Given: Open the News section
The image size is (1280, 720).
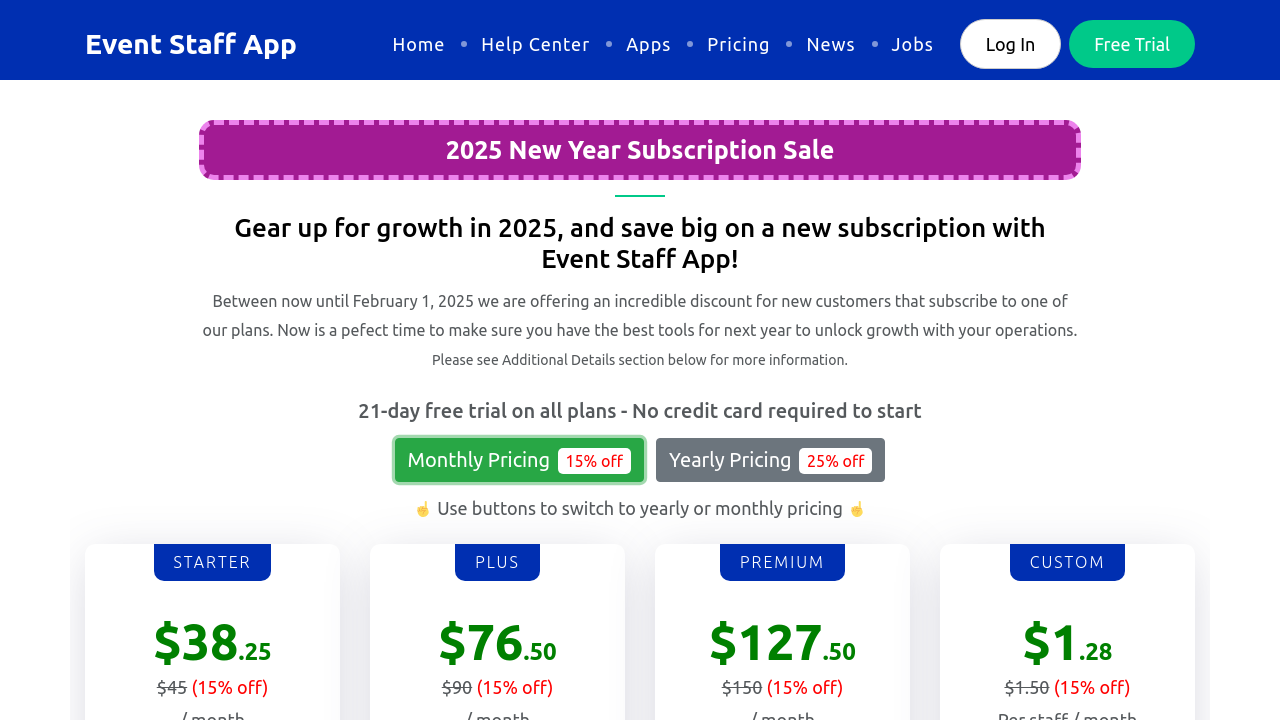Looking at the screenshot, I should point(830,44).
